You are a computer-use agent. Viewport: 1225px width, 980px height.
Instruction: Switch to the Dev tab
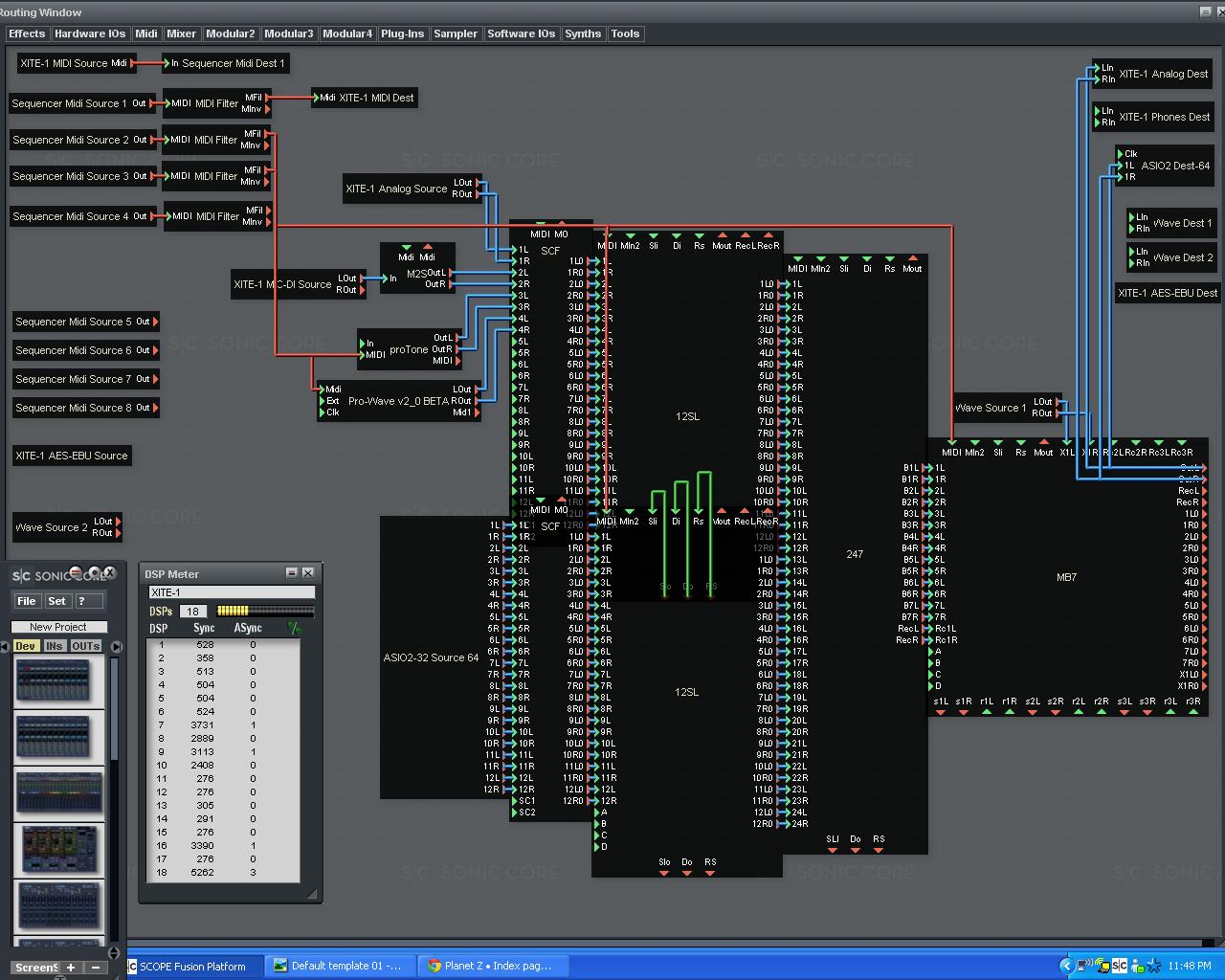click(x=25, y=646)
